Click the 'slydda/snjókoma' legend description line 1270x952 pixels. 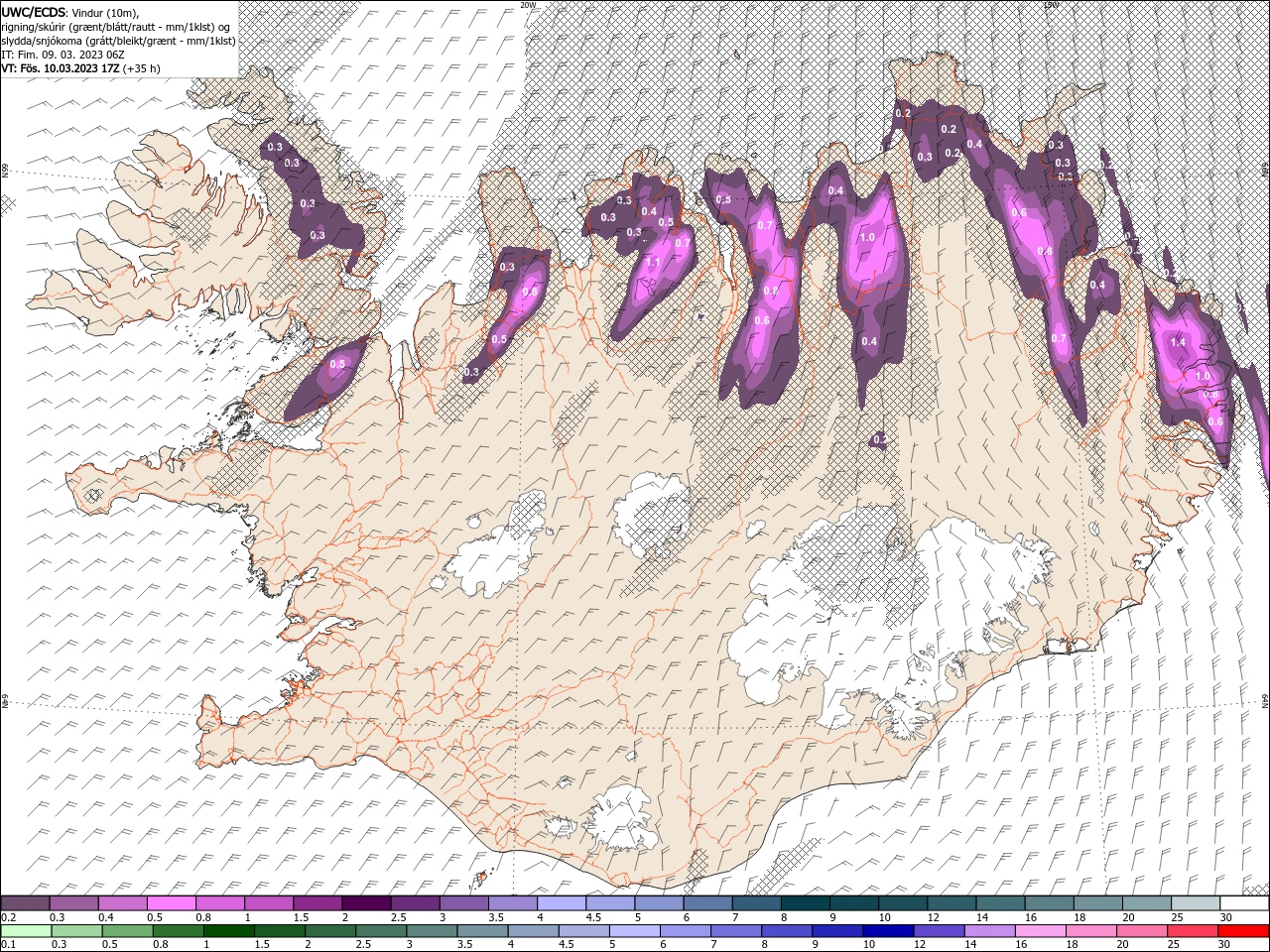[x=118, y=41]
